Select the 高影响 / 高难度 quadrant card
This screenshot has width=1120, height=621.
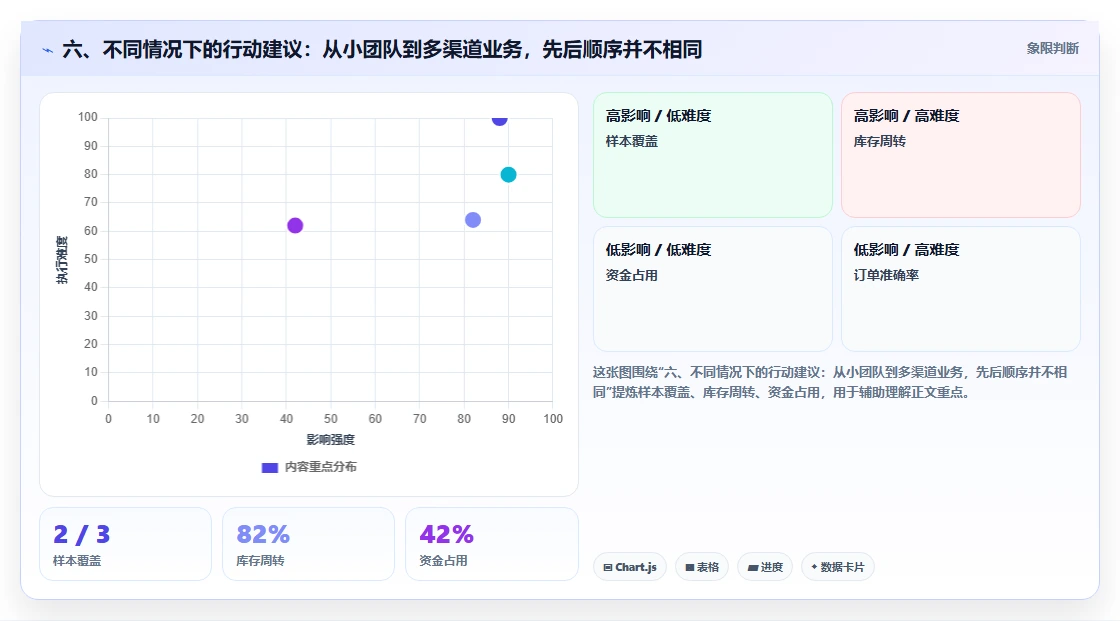click(x=961, y=154)
